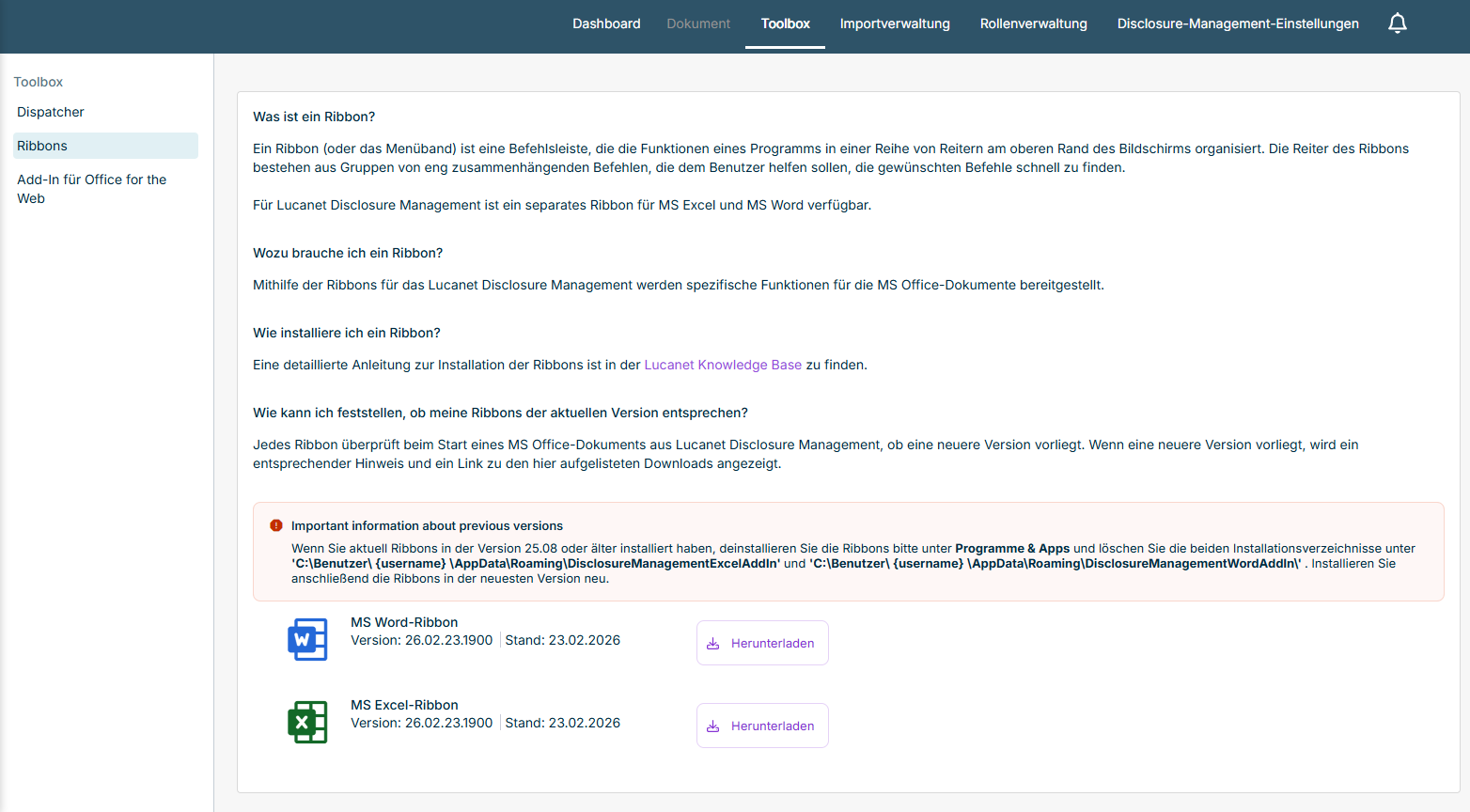Open Rollenverwaltung in the top navigation
Viewport: 1470px width, 812px height.
click(x=1033, y=23)
